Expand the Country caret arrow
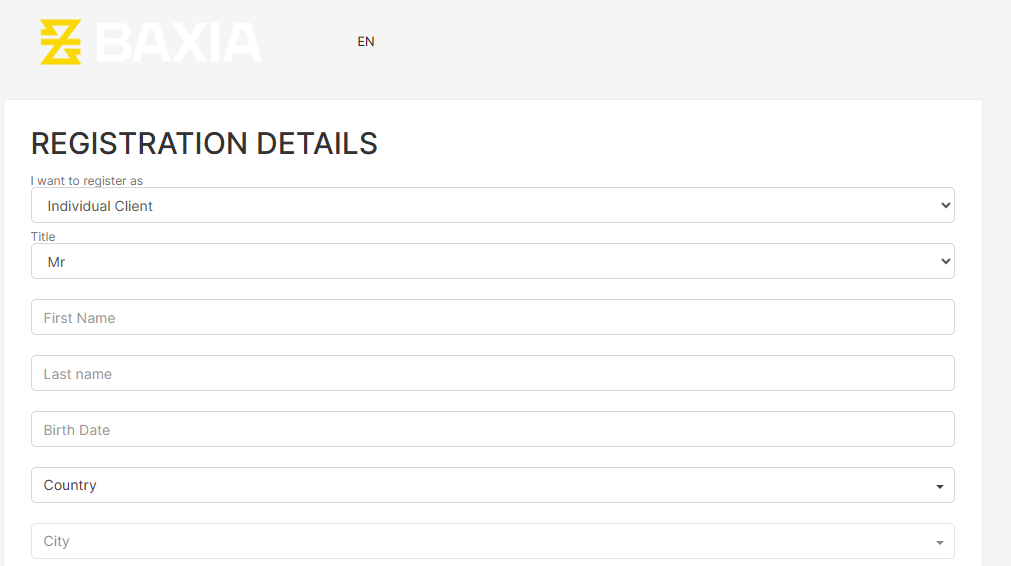The height and width of the screenshot is (566, 1011). pyautogui.click(x=939, y=487)
